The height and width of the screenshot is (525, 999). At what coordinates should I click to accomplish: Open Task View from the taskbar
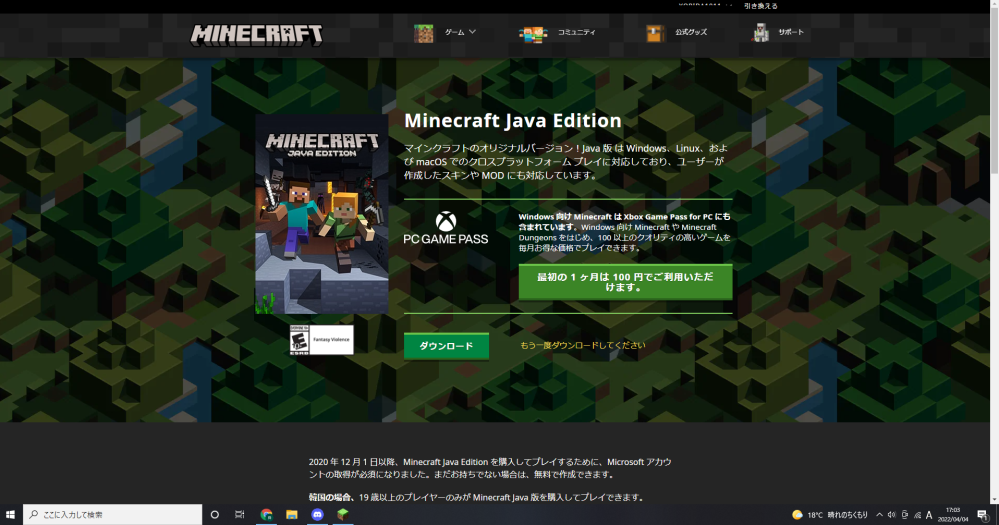pyautogui.click(x=240, y=514)
